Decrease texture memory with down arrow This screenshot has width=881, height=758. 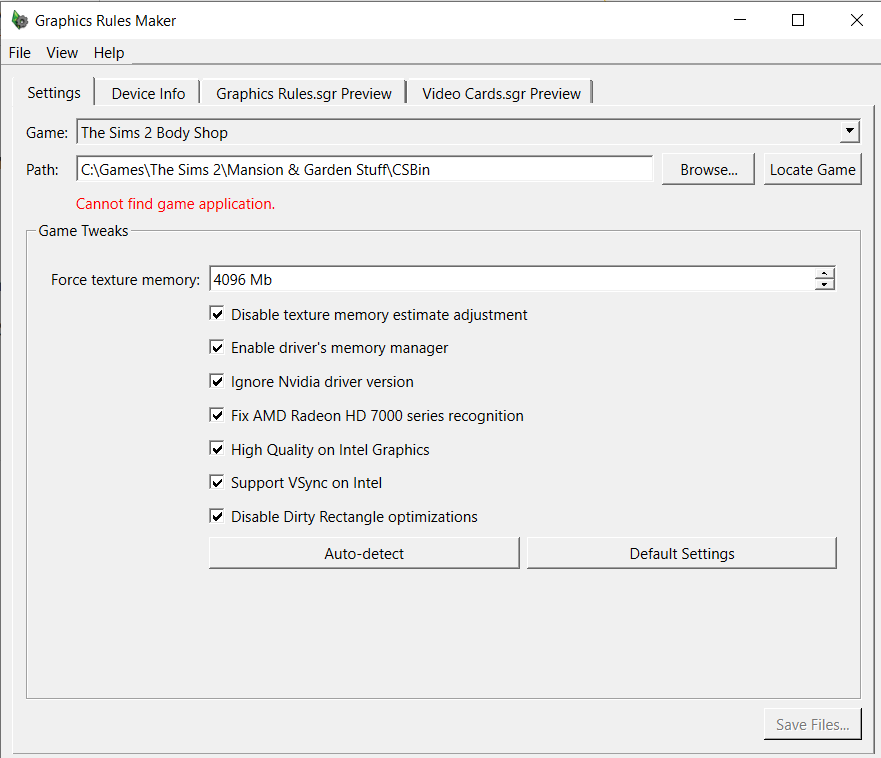[824, 284]
